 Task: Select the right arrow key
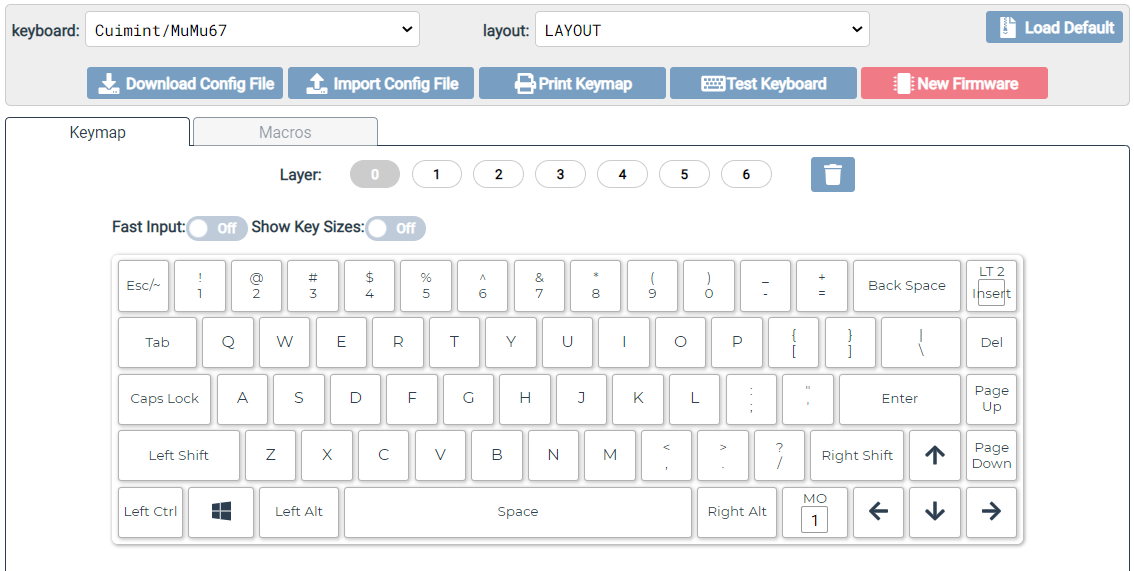(991, 512)
